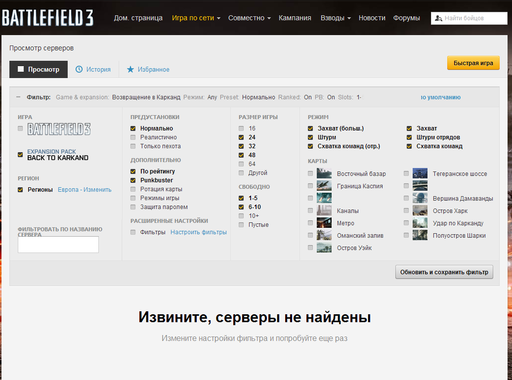512x380 pixels.
Task: Click the square icon on Просмотр tab
Action: tap(21, 69)
